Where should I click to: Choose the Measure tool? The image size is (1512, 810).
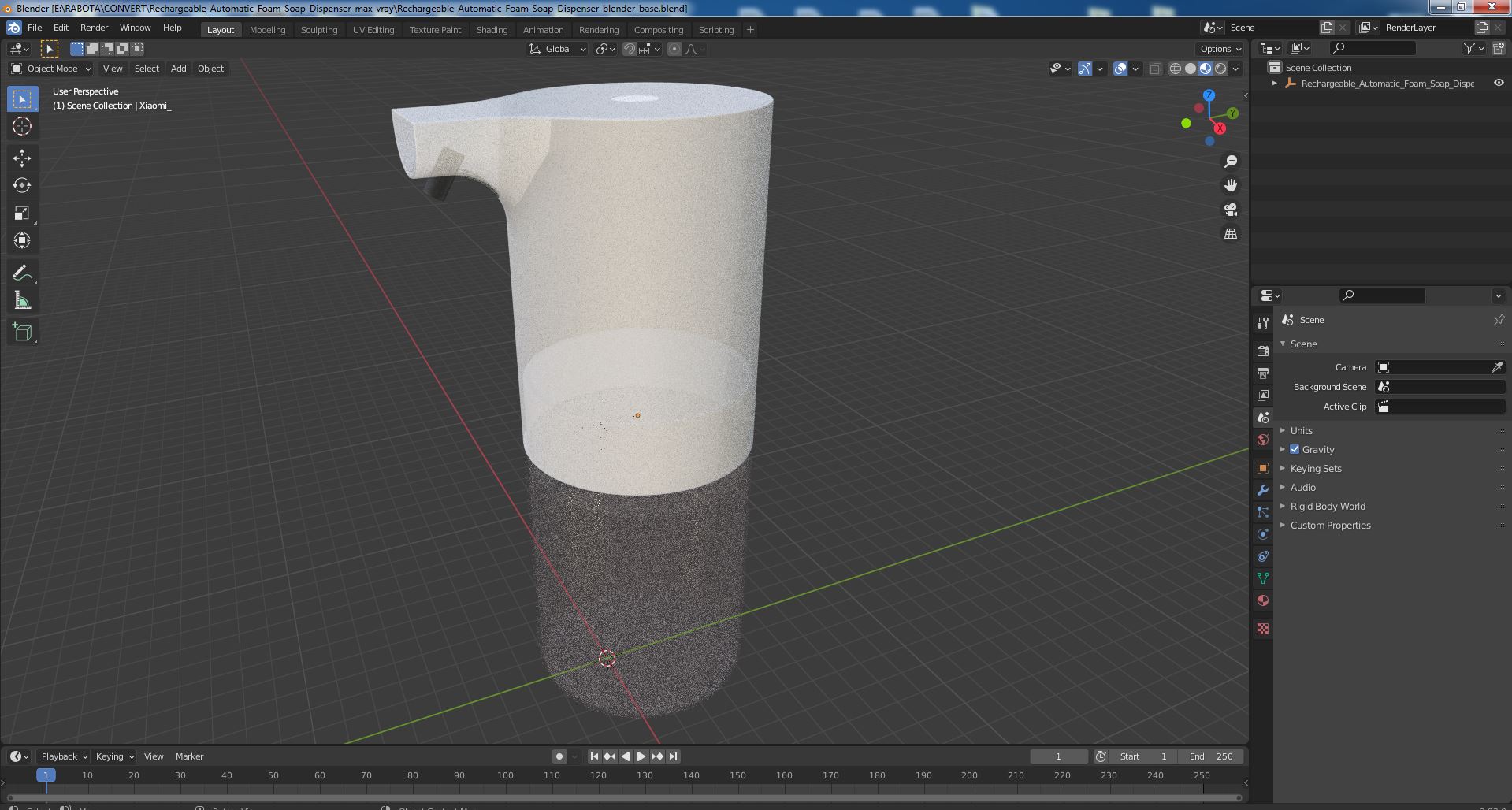tap(22, 301)
